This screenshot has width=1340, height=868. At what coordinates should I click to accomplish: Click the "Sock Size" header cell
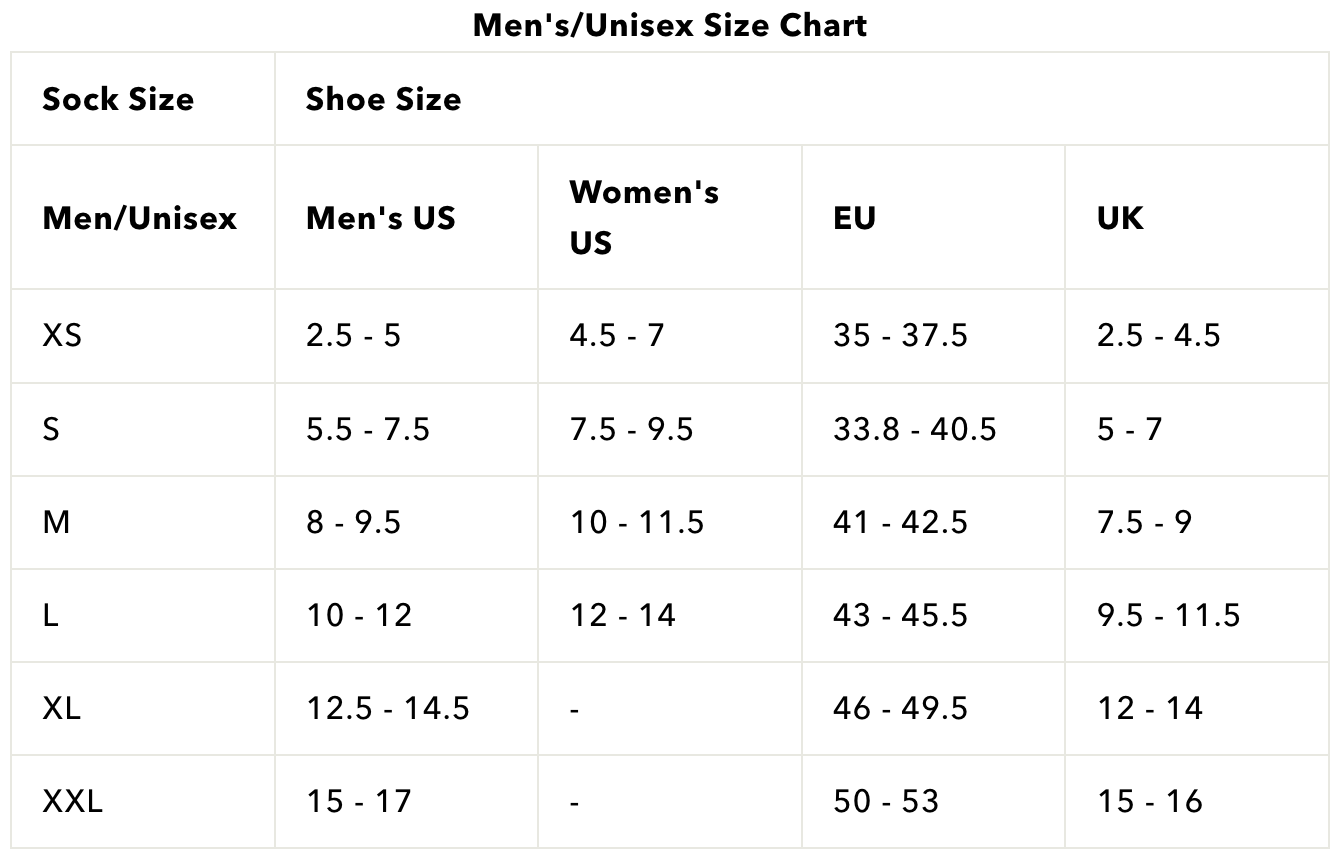118,99
